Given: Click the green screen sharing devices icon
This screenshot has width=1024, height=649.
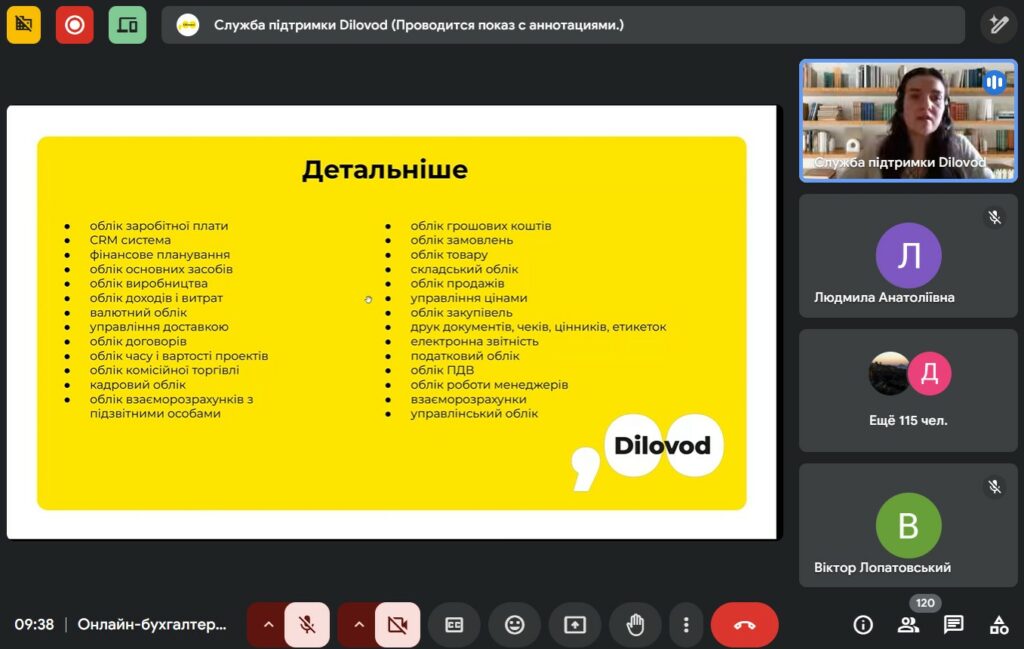Looking at the screenshot, I should point(127,25).
